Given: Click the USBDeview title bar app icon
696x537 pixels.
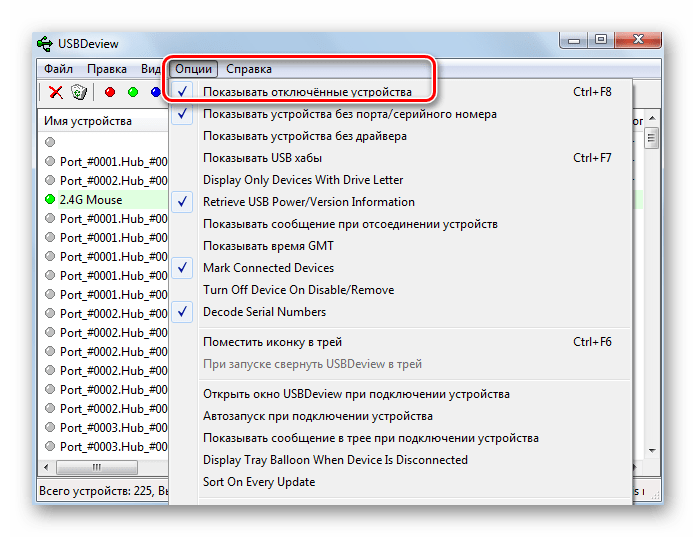Looking at the screenshot, I should click(x=44, y=43).
